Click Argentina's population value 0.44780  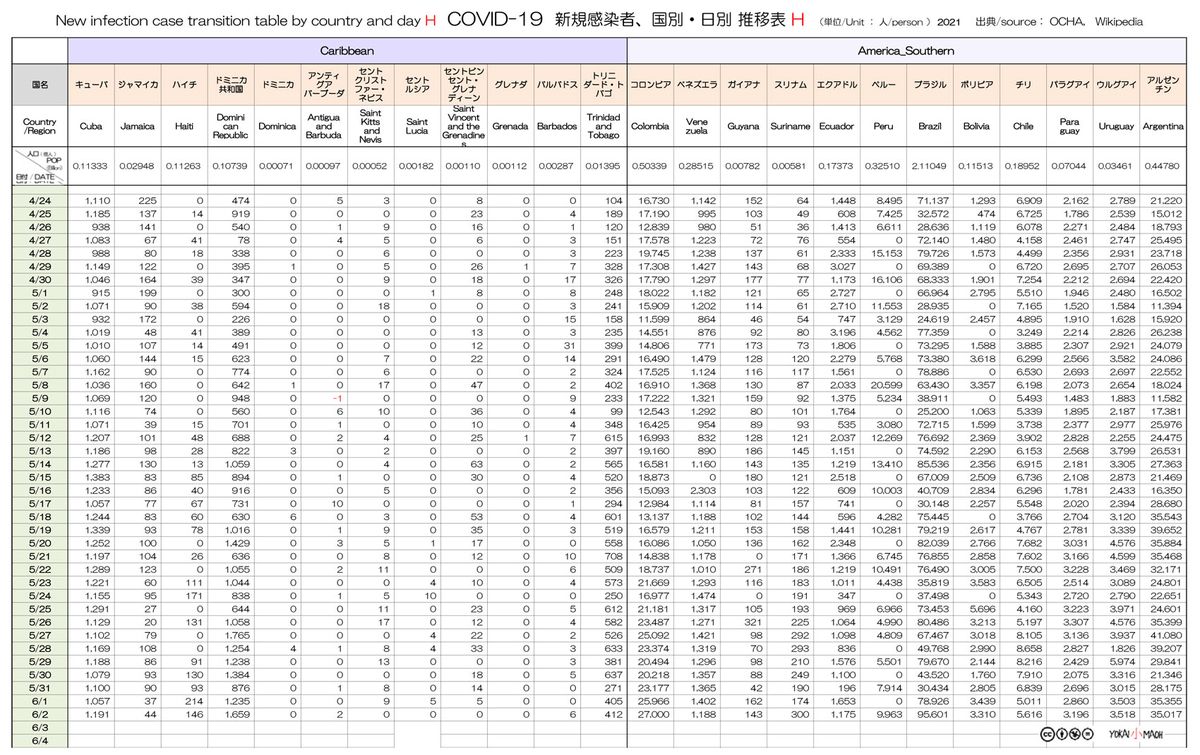1162,166
